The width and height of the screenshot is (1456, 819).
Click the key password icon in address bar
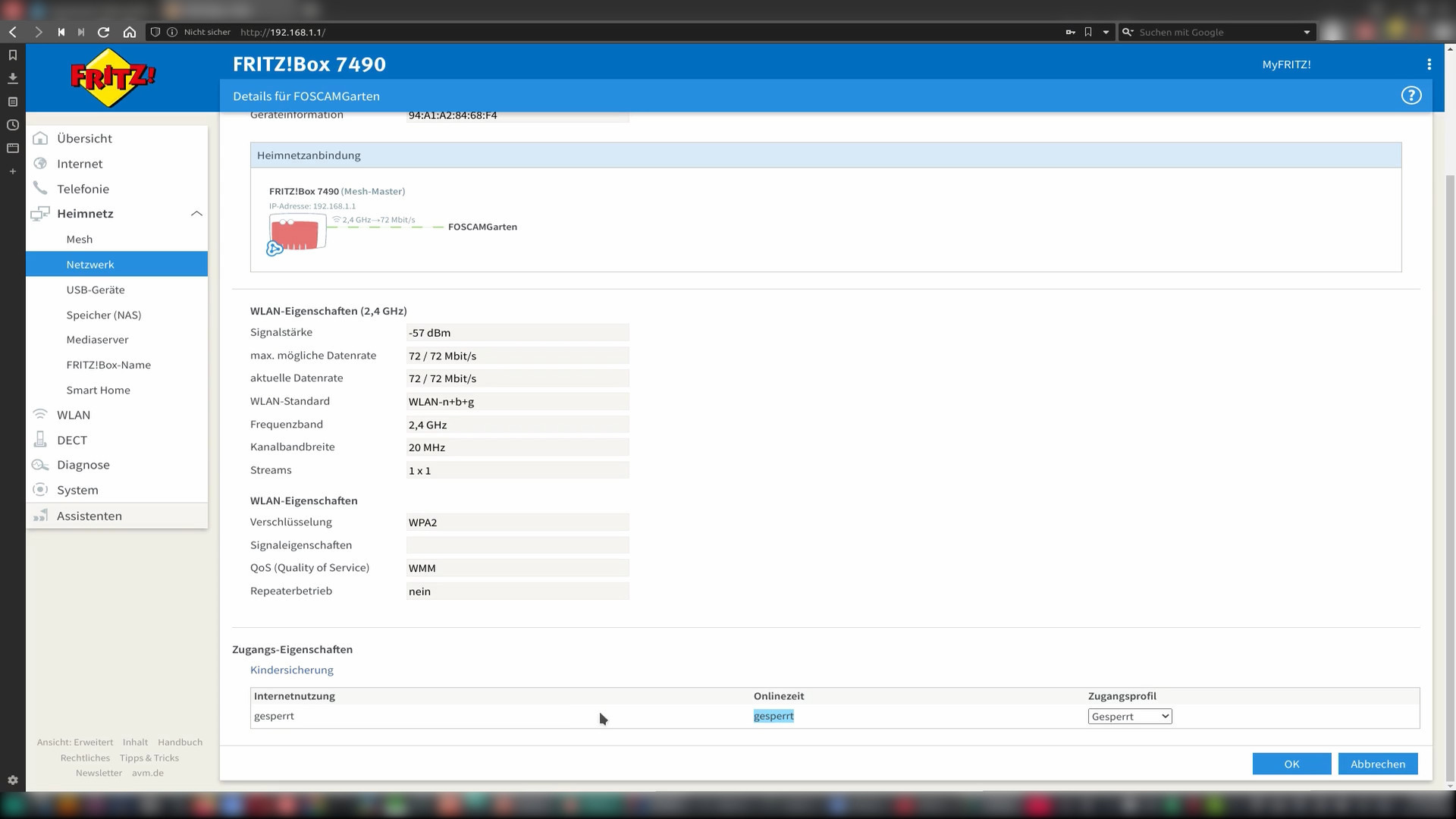click(x=1070, y=32)
